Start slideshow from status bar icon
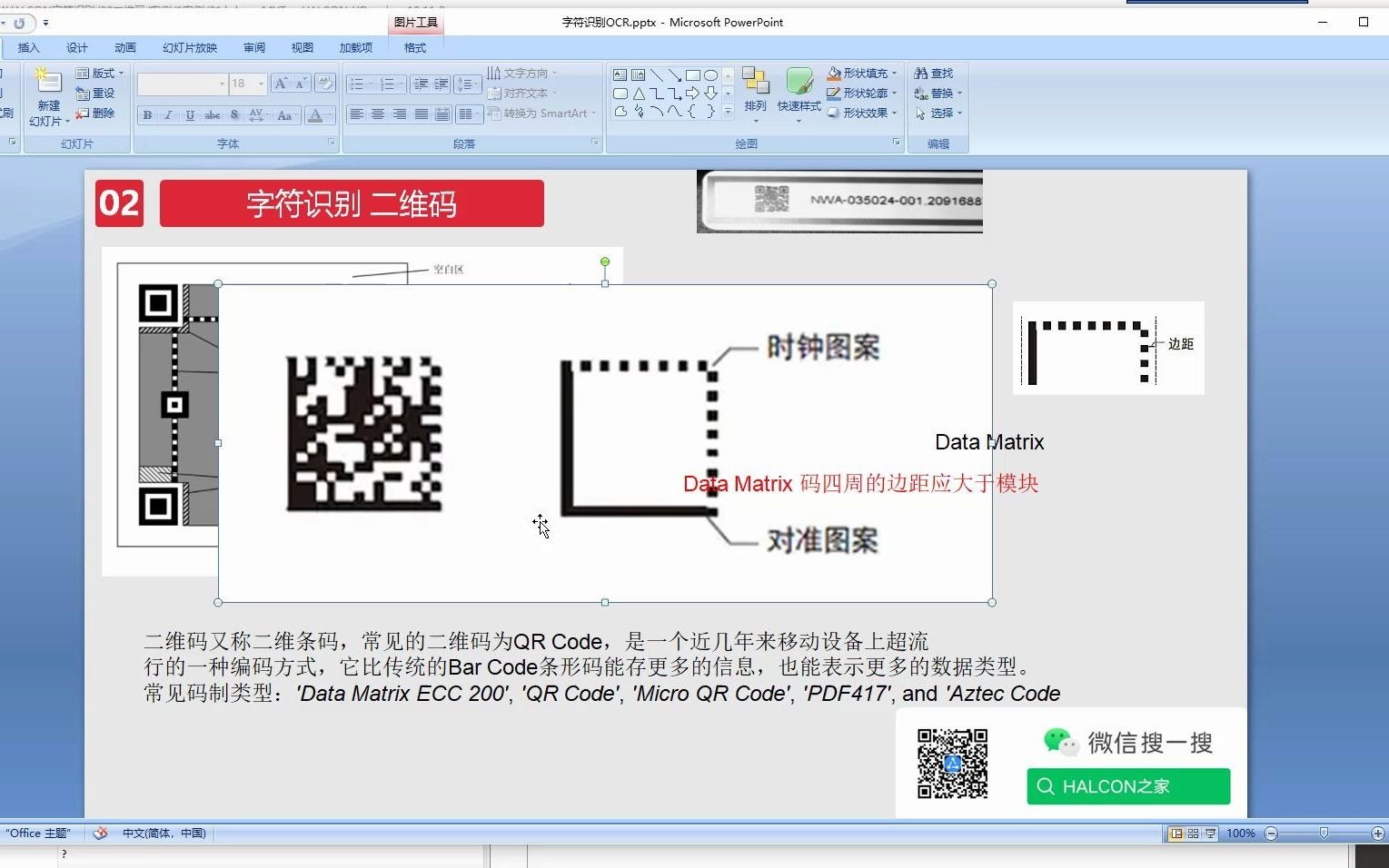Image resolution: width=1389 pixels, height=868 pixels. pyautogui.click(x=1210, y=833)
